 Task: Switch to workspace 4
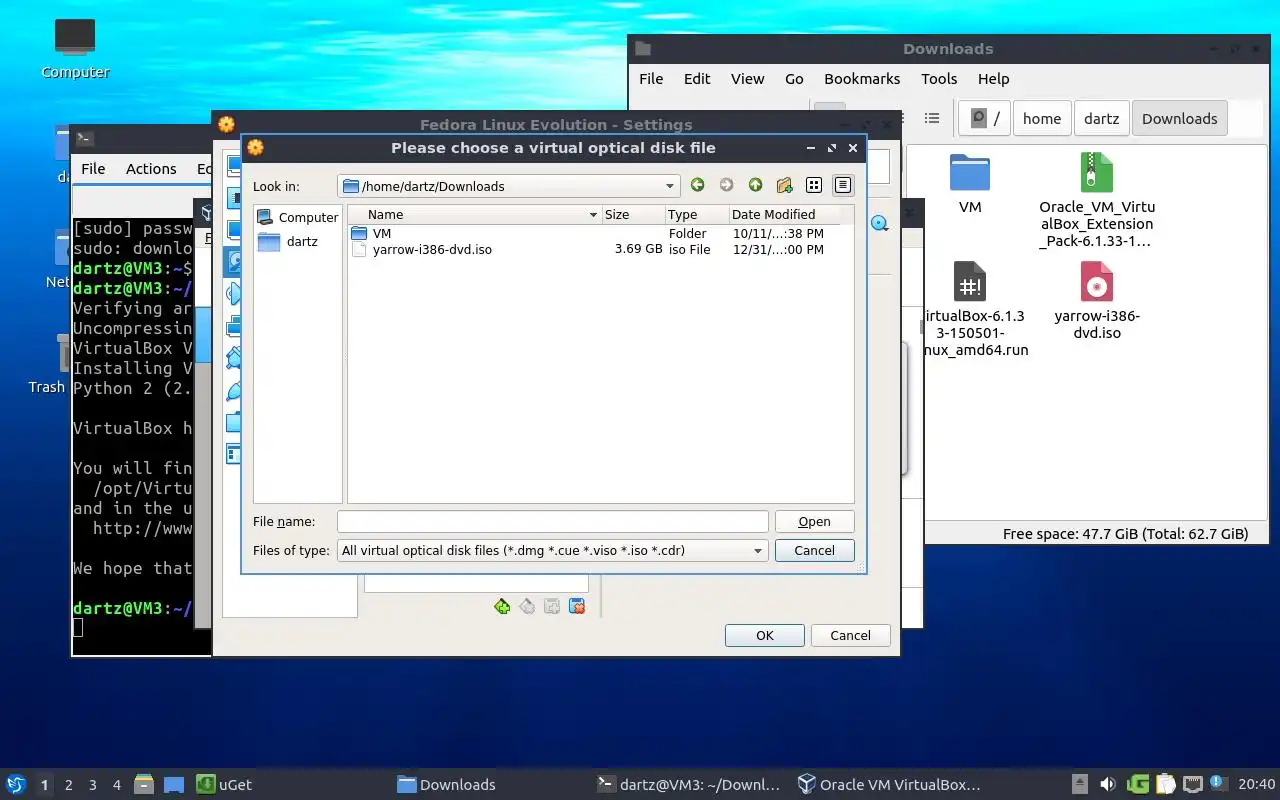point(117,785)
